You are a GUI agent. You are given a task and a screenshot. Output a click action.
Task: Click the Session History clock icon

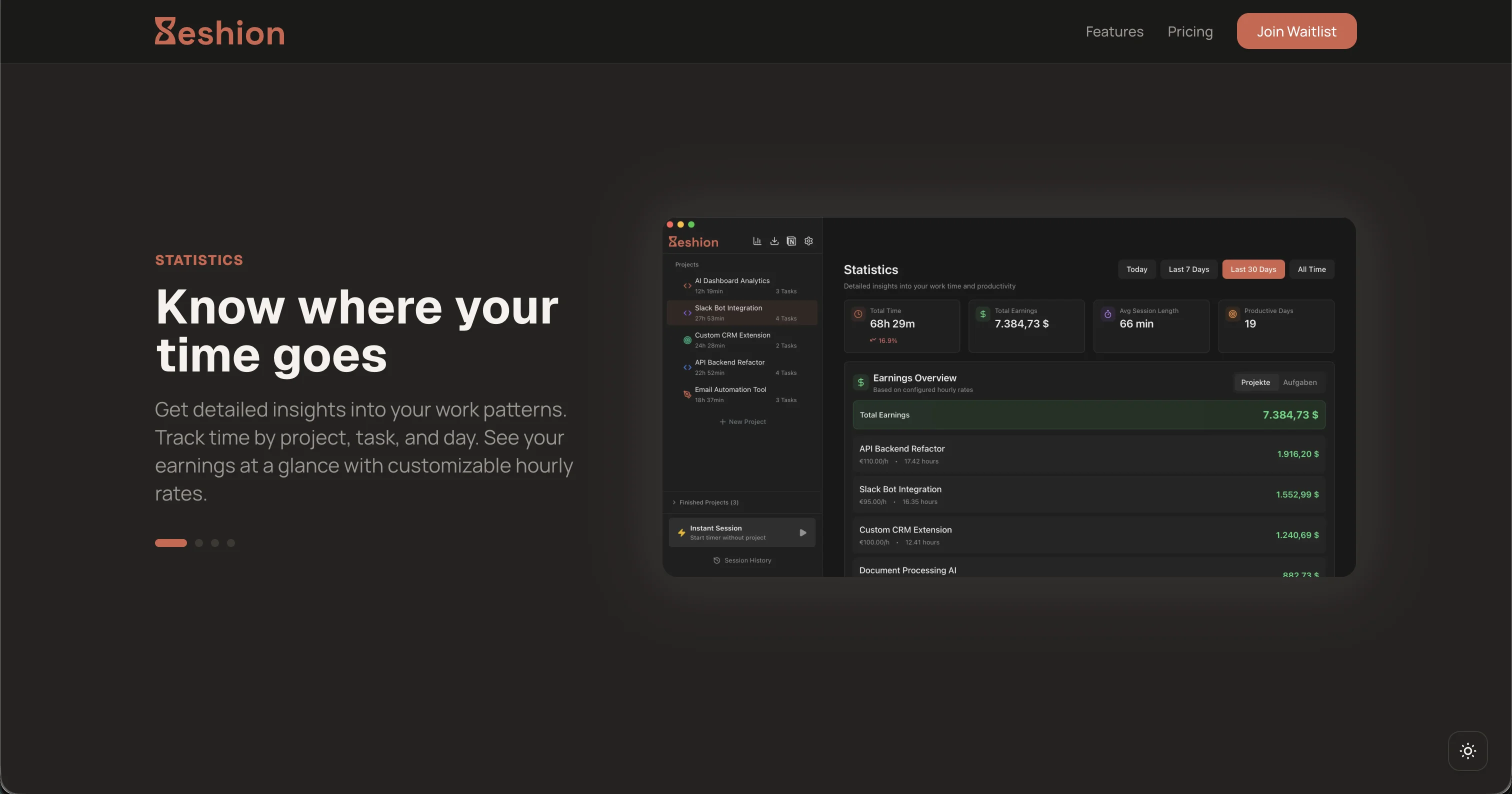tap(716, 560)
